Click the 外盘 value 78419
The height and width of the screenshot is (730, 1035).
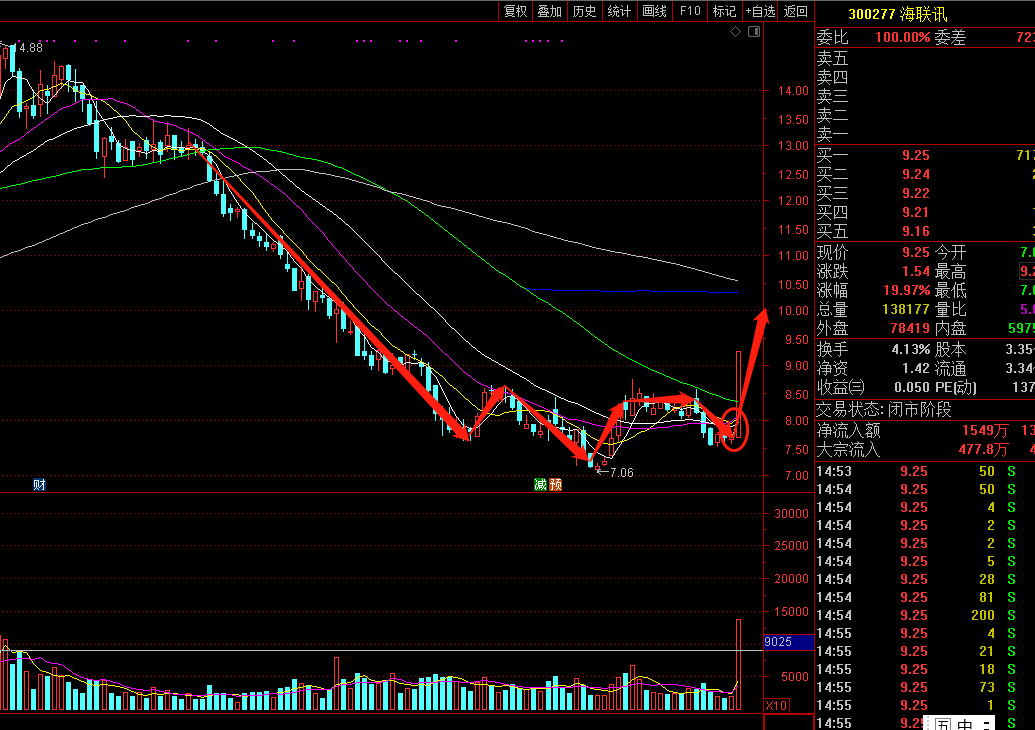point(910,329)
